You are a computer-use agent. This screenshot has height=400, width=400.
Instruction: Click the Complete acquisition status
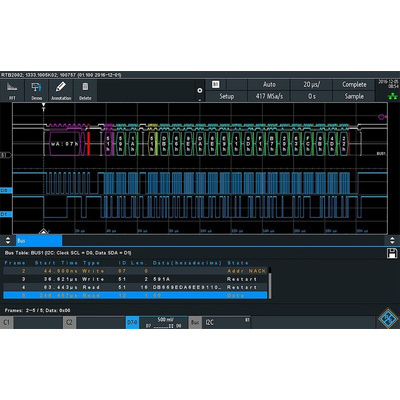pyautogui.click(x=354, y=85)
